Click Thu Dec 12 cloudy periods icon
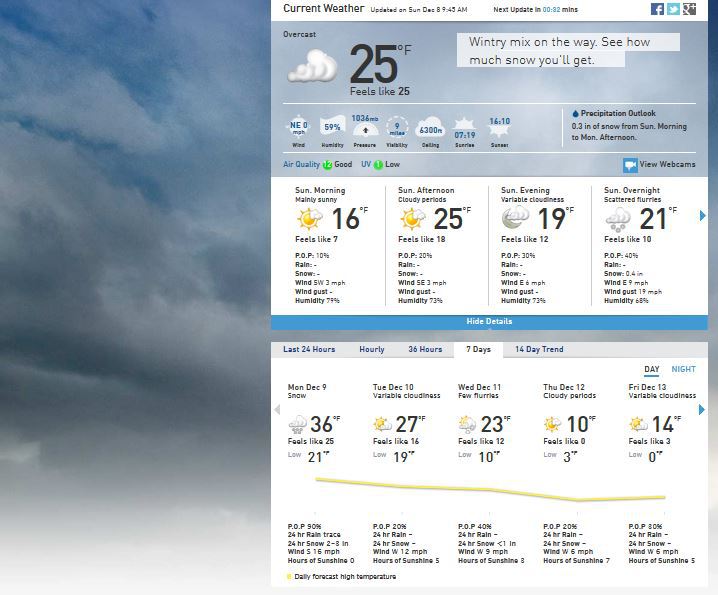Image resolution: width=718 pixels, height=595 pixels. coord(553,425)
